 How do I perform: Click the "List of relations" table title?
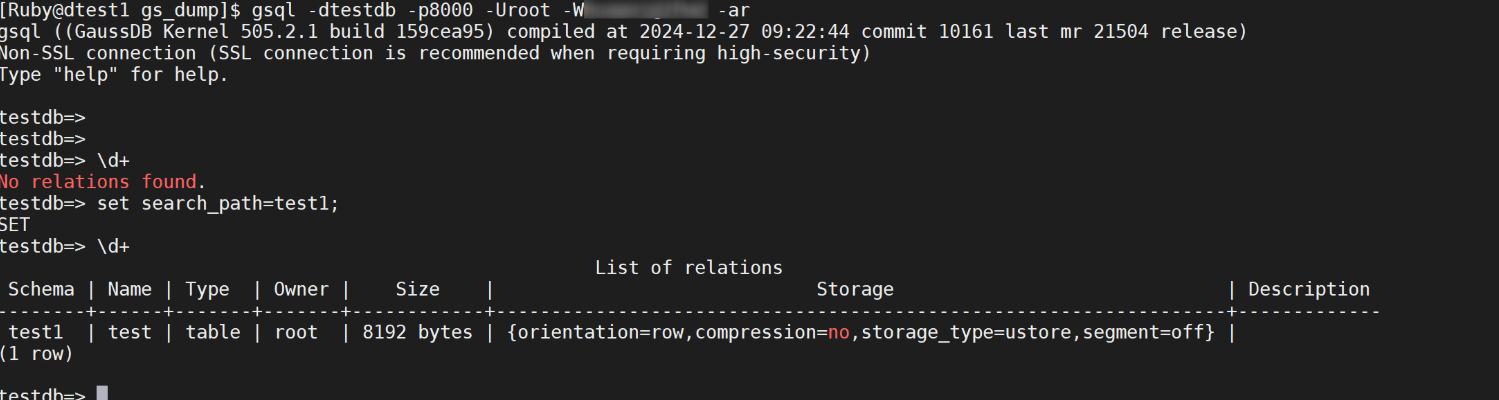pos(688,268)
